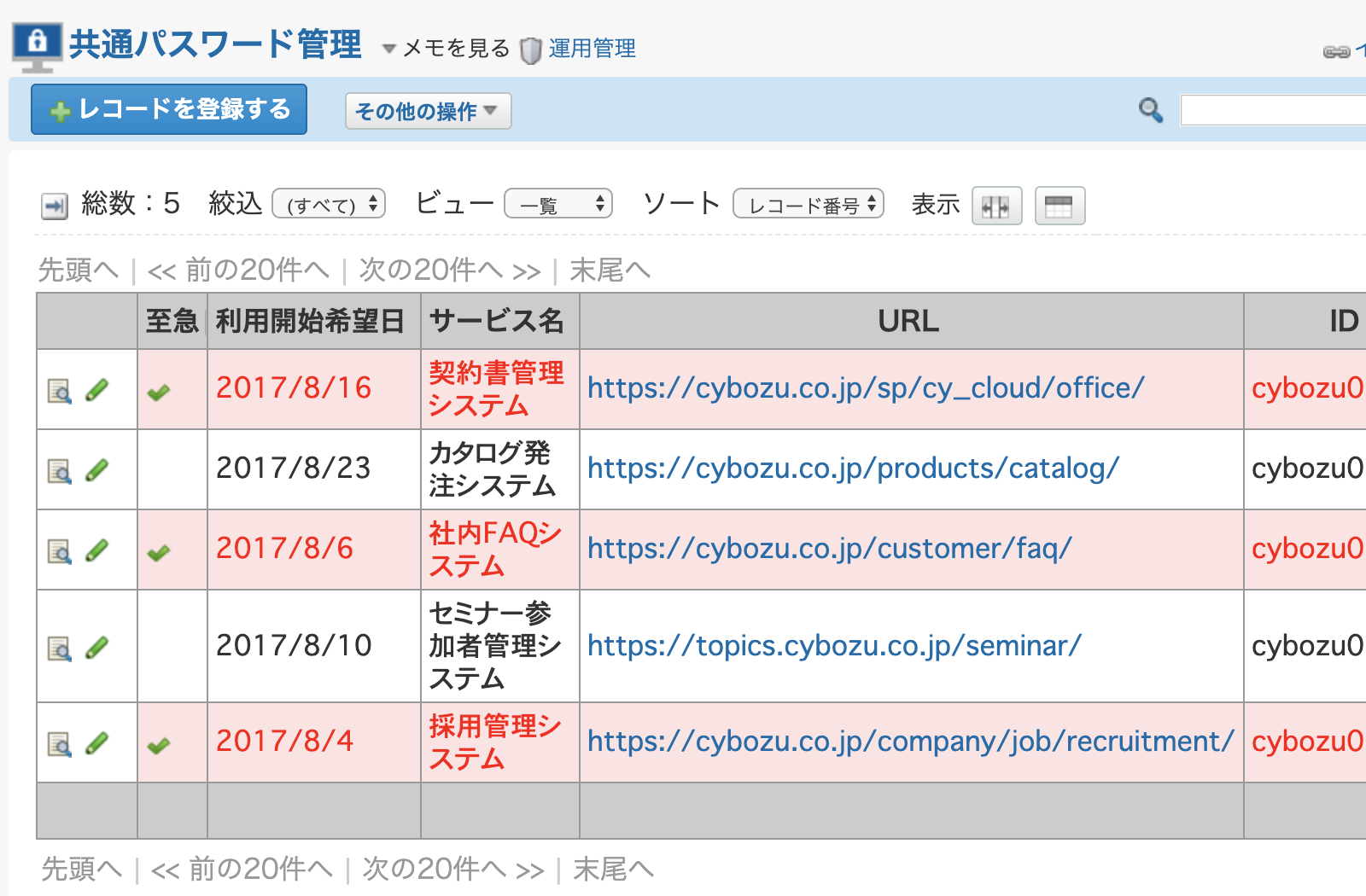
Task: Open the その他の操作 dropdown
Action: [428, 111]
